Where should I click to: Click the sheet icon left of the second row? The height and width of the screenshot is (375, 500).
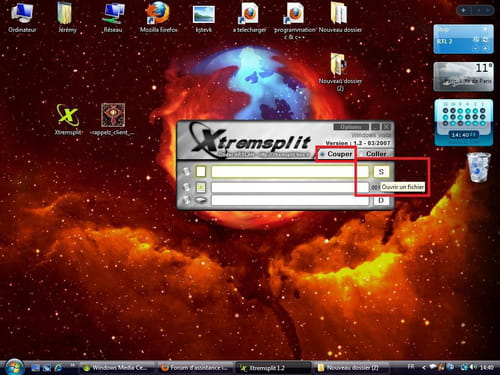tap(186, 187)
